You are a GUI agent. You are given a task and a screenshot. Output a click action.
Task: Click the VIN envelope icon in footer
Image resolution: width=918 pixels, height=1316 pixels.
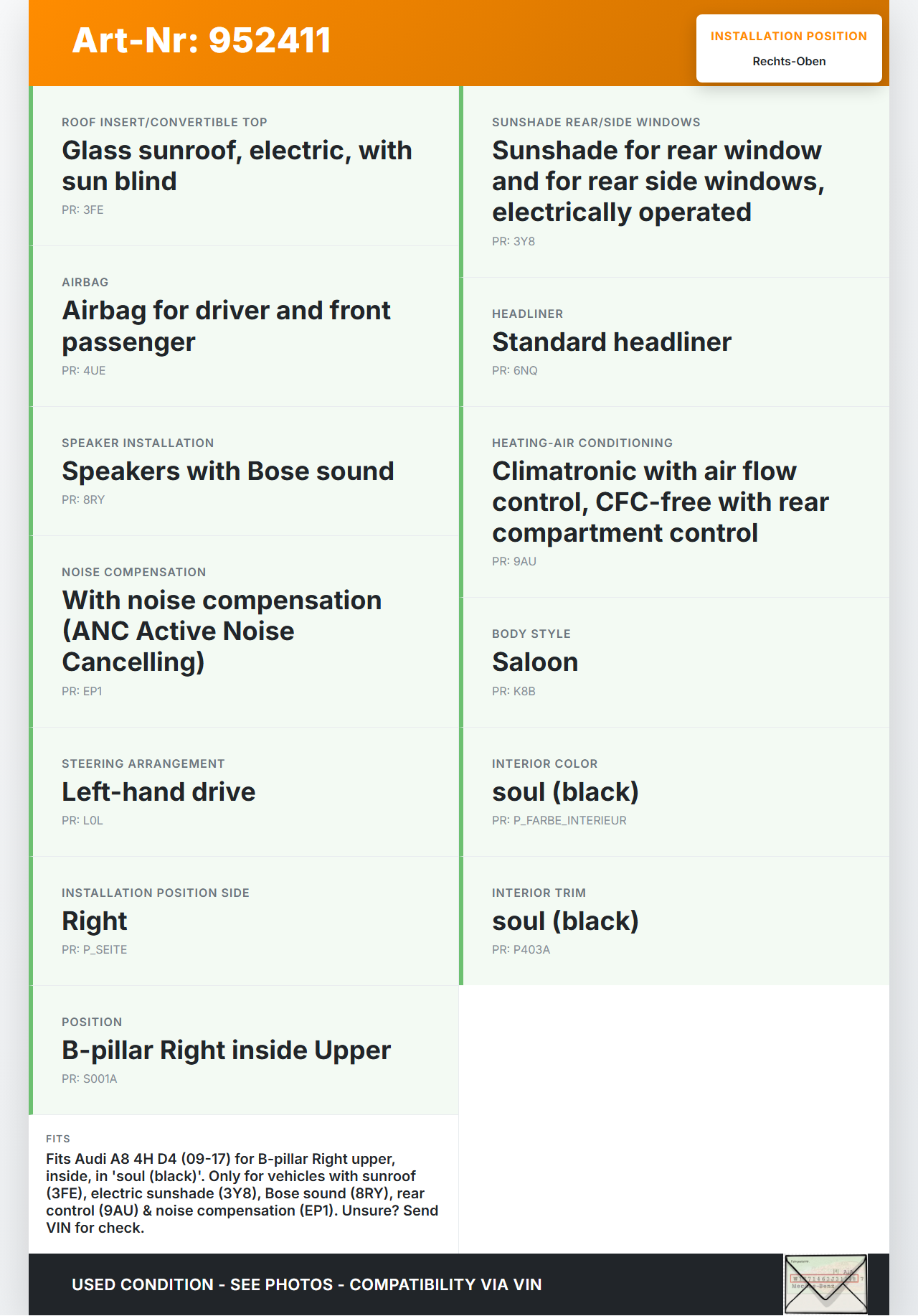coord(825,1284)
